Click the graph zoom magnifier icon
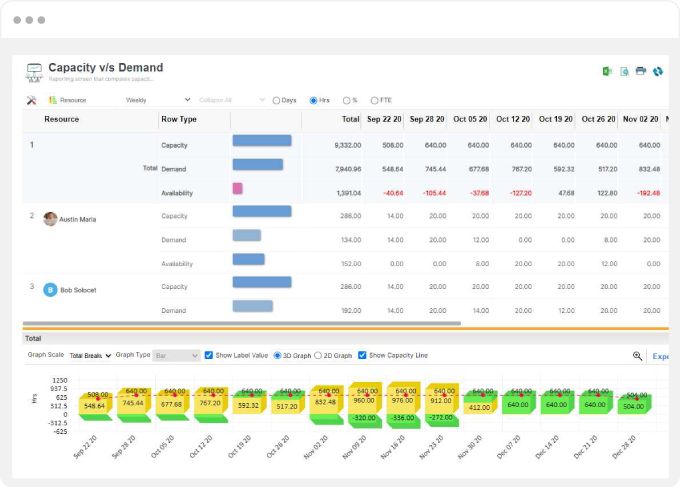This screenshot has height=487, width=680. pos(637,356)
